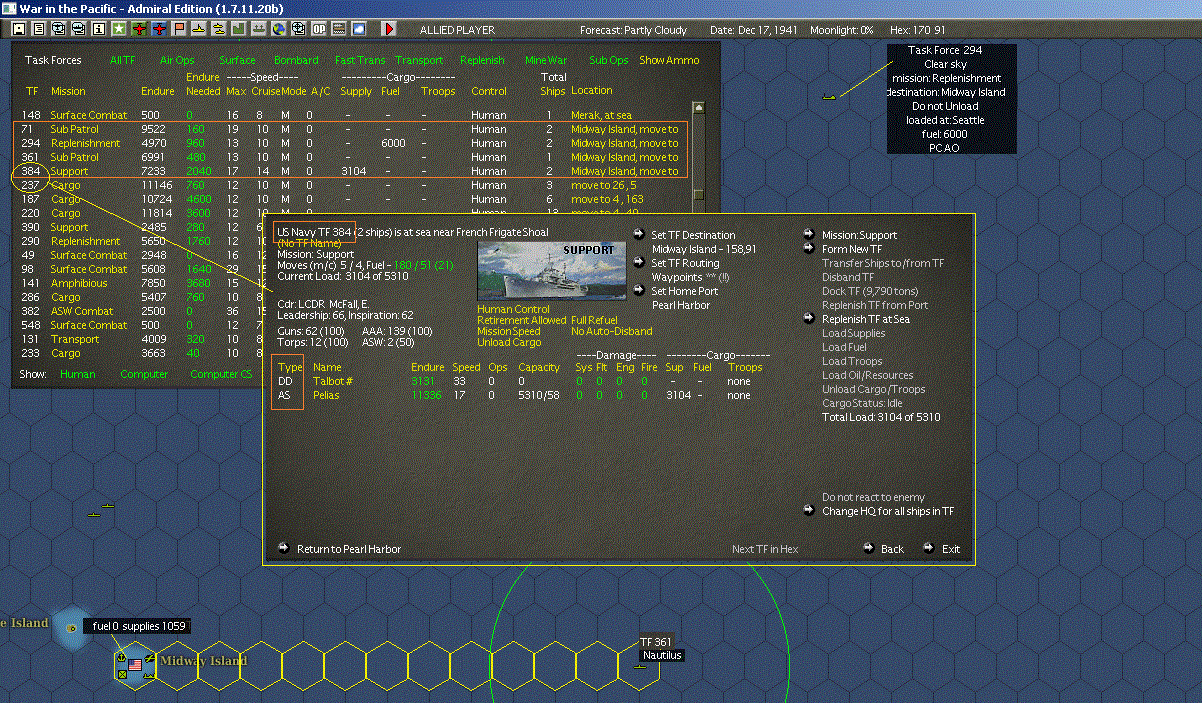The image size is (1202, 703).
Task: Click the Exit button
Action: click(x=950, y=549)
